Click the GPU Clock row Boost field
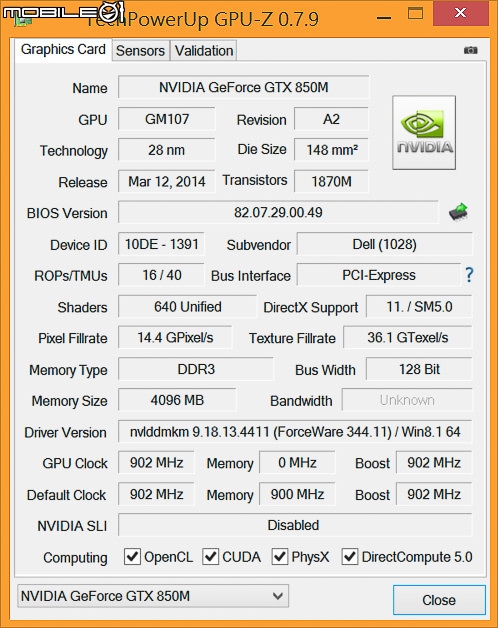 point(434,463)
